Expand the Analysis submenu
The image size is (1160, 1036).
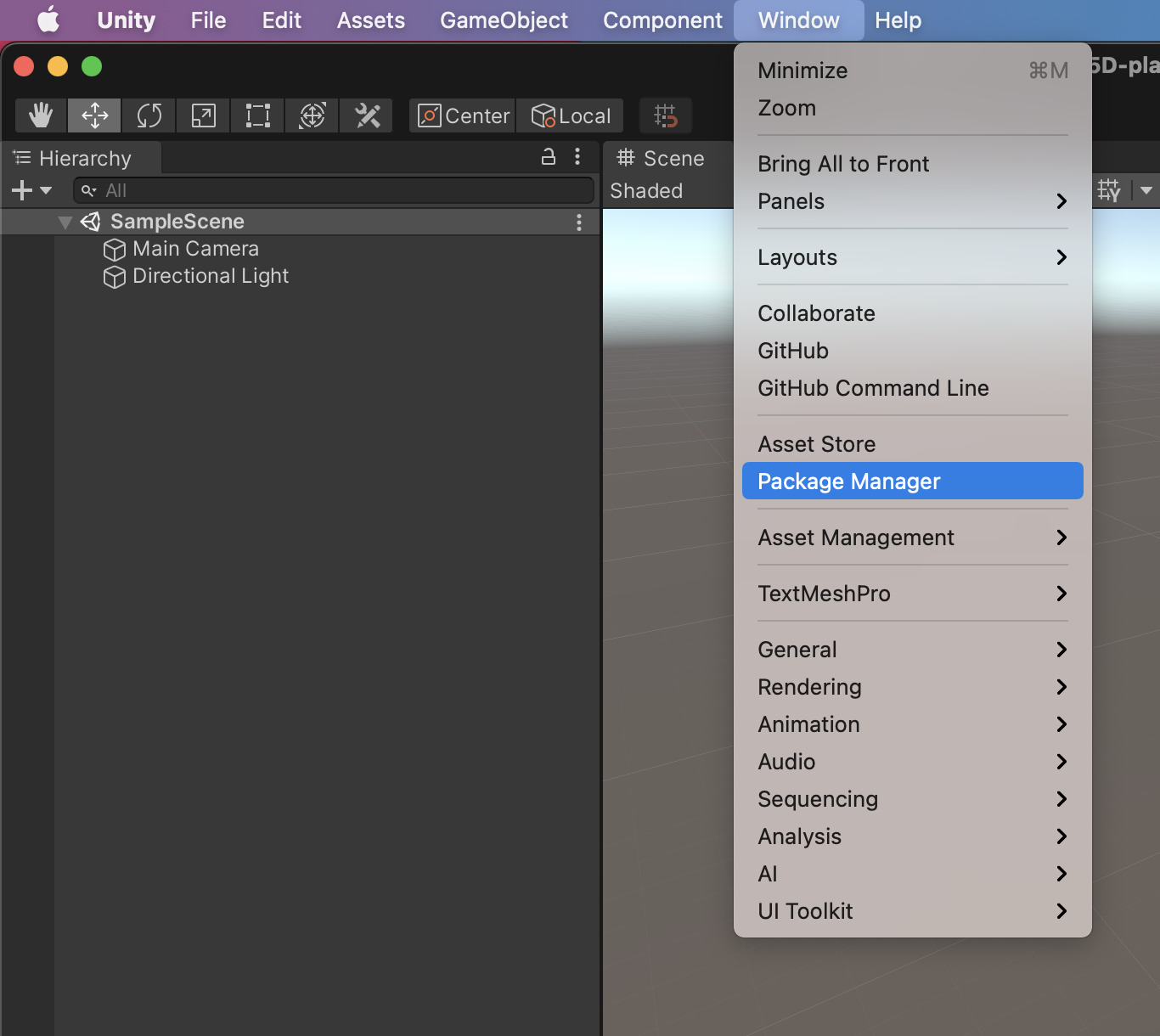pos(913,836)
